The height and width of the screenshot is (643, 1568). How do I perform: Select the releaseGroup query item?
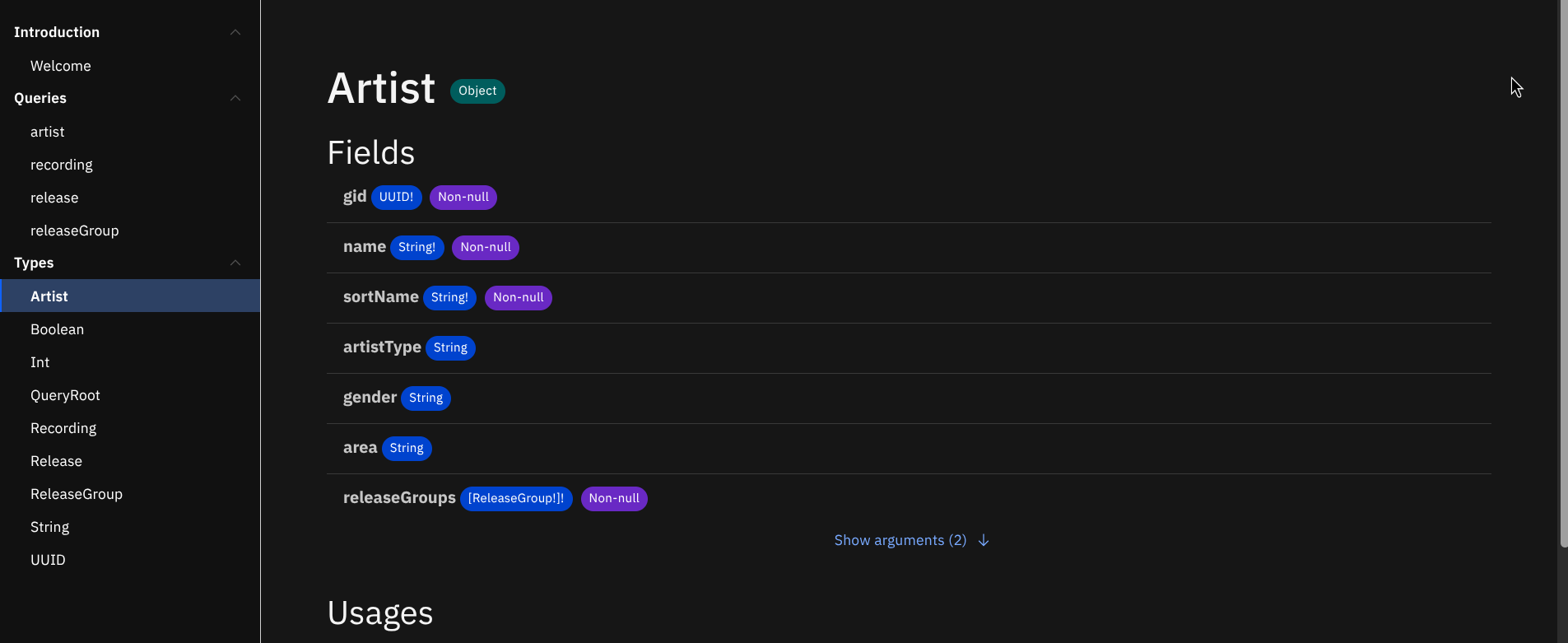tap(75, 231)
